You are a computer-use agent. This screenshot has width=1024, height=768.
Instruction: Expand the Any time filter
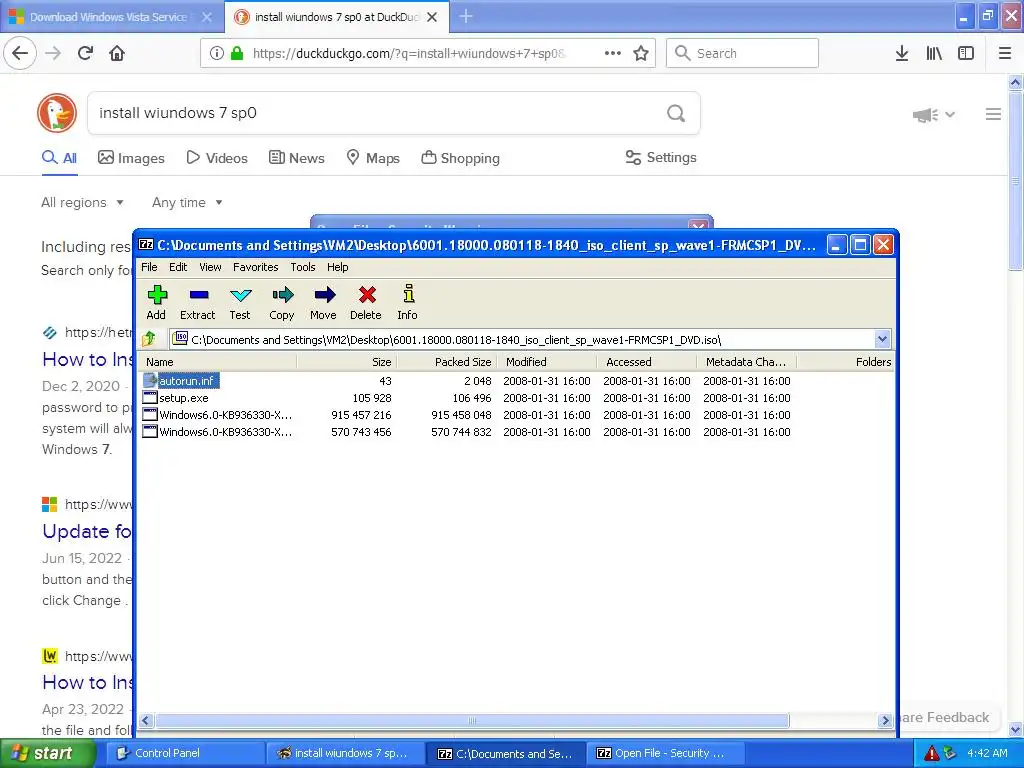click(187, 202)
